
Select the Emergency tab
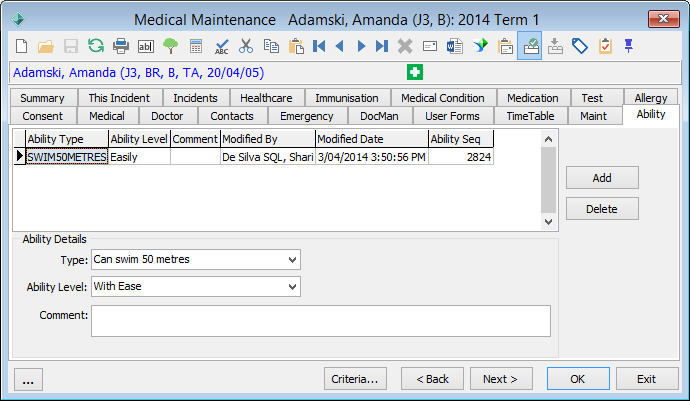pyautogui.click(x=307, y=116)
